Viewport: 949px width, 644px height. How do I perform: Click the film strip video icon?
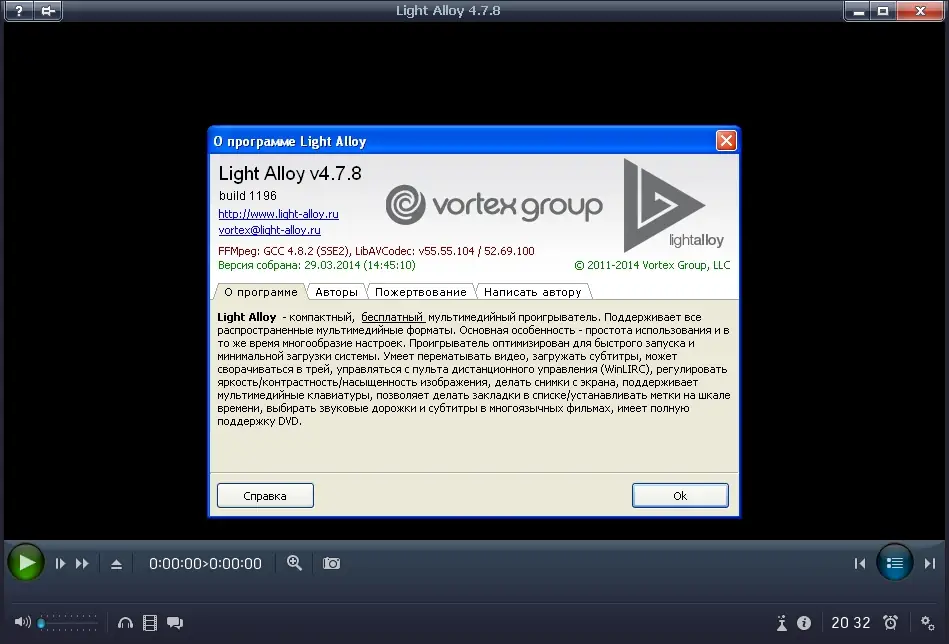click(149, 622)
